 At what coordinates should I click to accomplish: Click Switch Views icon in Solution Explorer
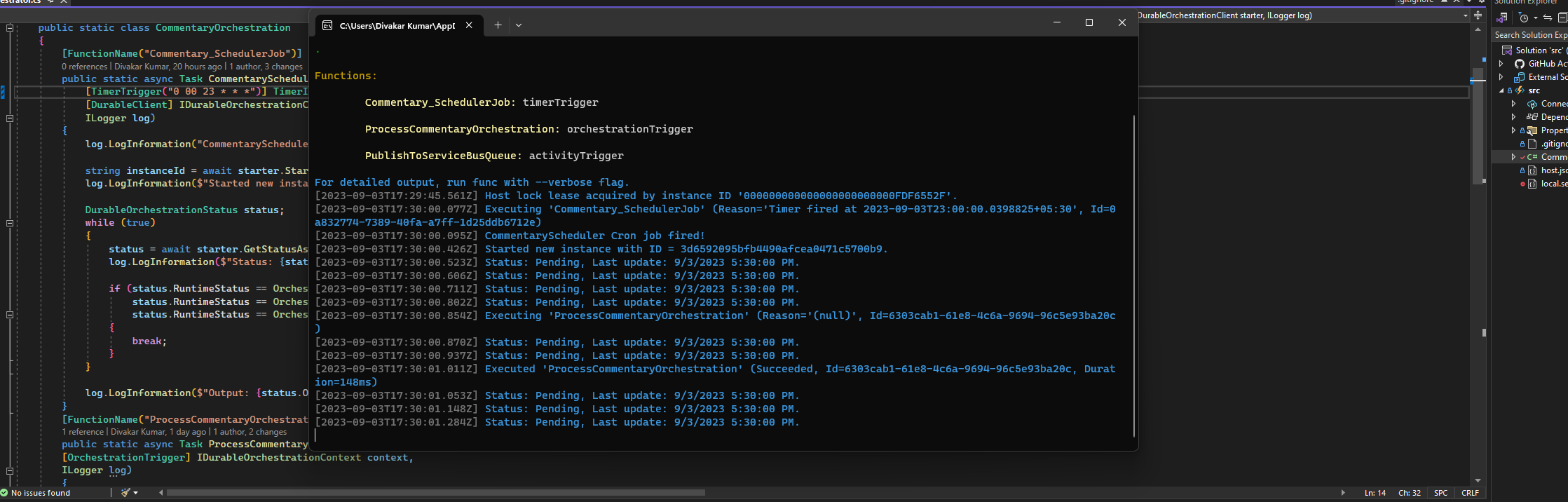(1503, 18)
